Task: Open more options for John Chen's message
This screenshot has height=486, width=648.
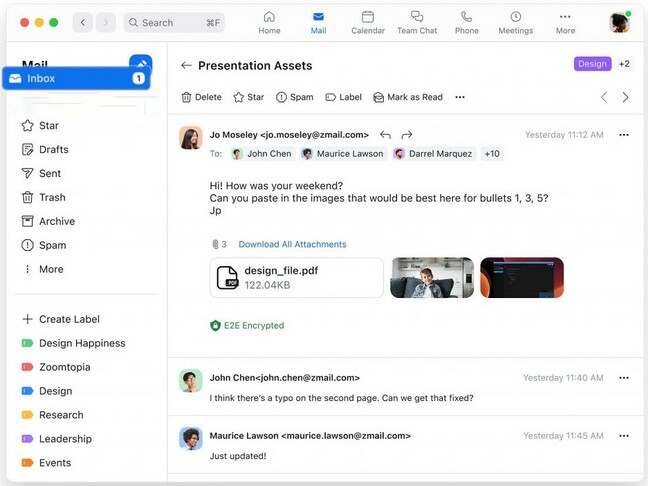Action: (624, 378)
